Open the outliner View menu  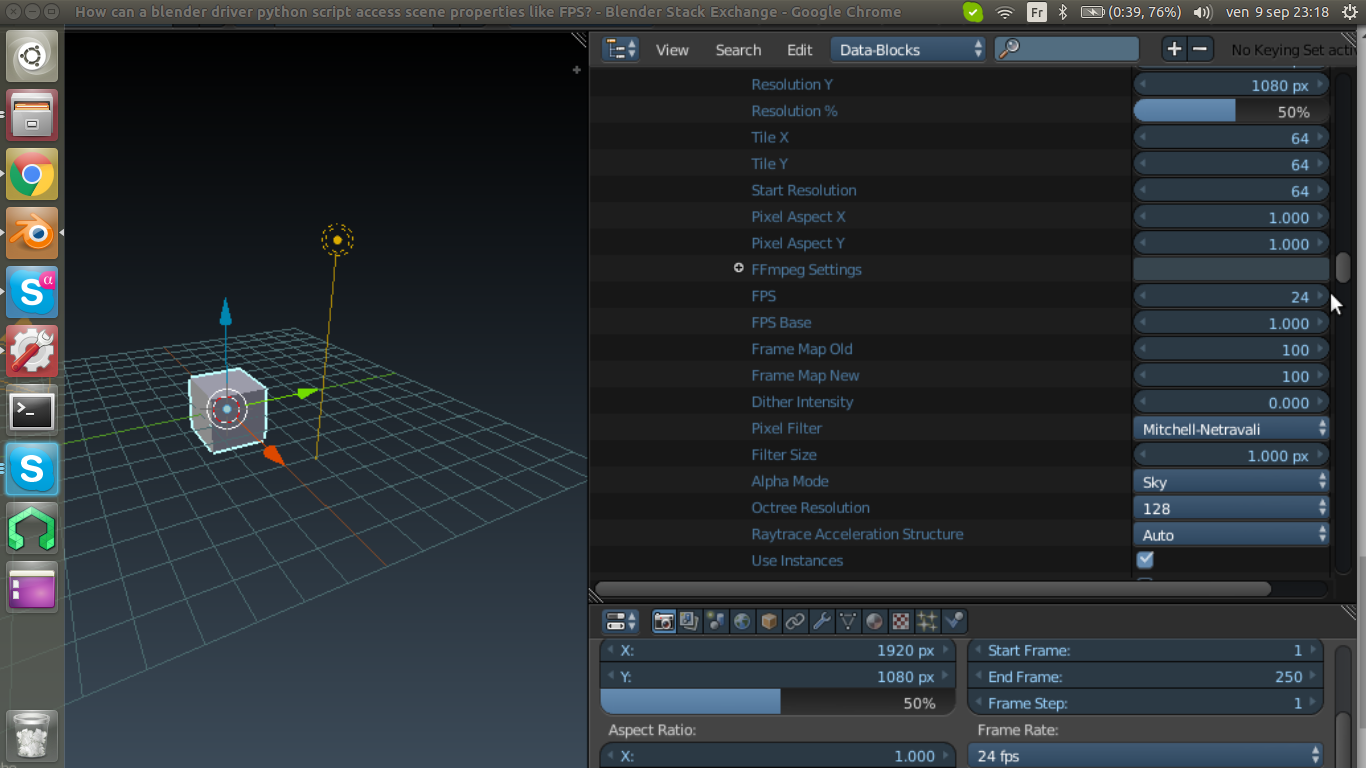[672, 50]
